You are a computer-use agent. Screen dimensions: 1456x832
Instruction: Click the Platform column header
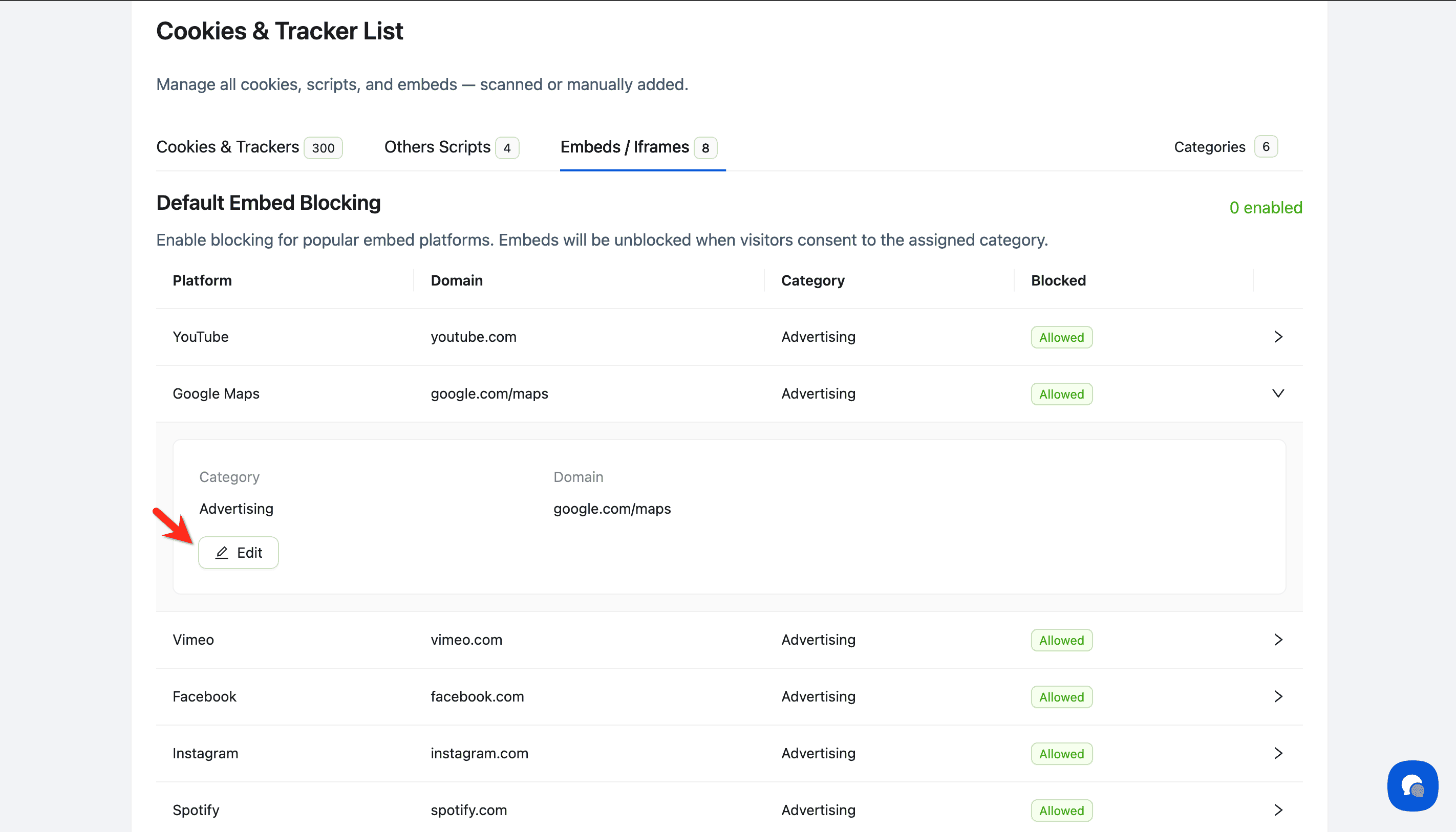[202, 280]
